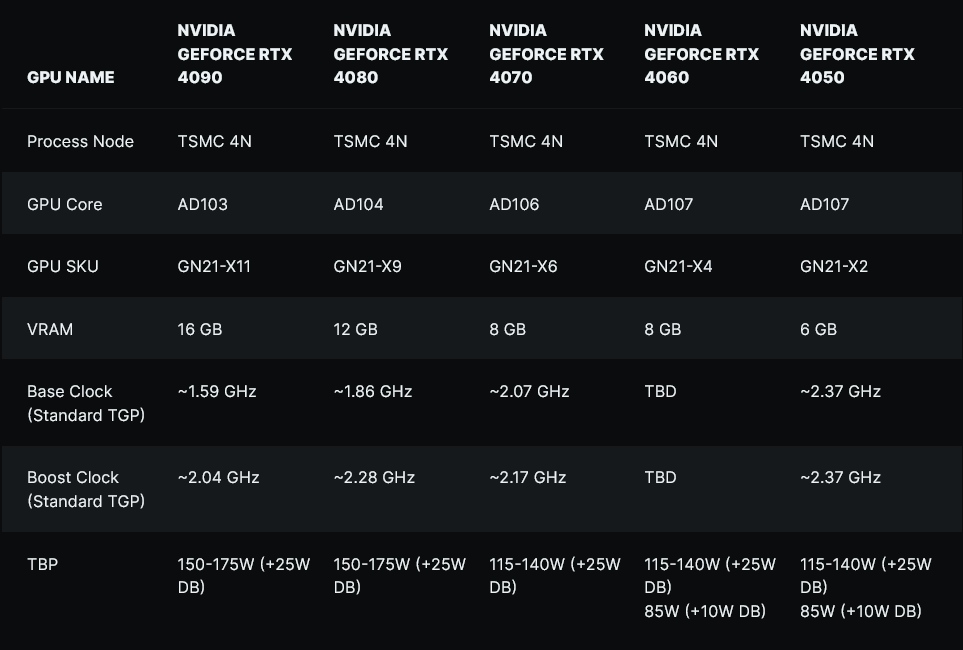
Task: Click the ~2.28 GHz boost clock cell
Action: coord(374,477)
